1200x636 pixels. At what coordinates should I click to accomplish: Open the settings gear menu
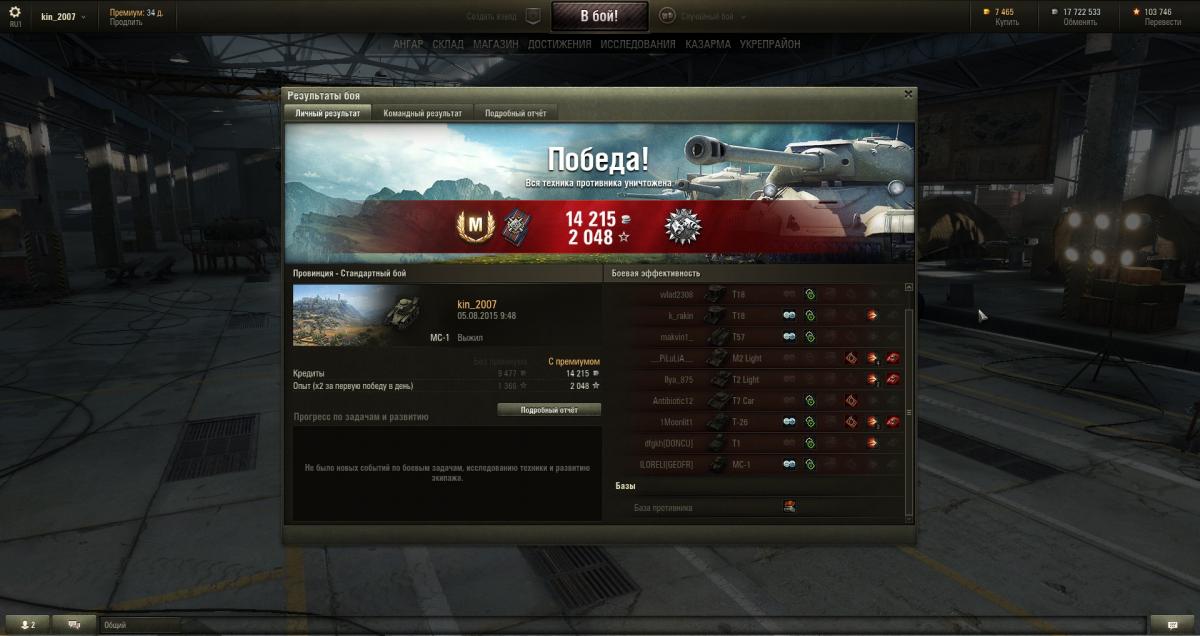point(14,12)
